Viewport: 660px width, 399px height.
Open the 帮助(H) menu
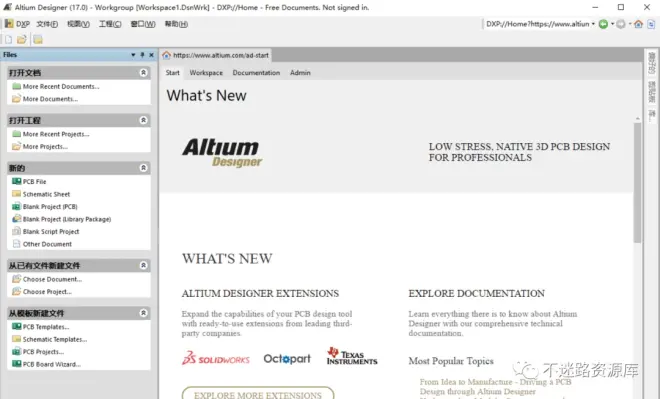[x=176, y=24]
